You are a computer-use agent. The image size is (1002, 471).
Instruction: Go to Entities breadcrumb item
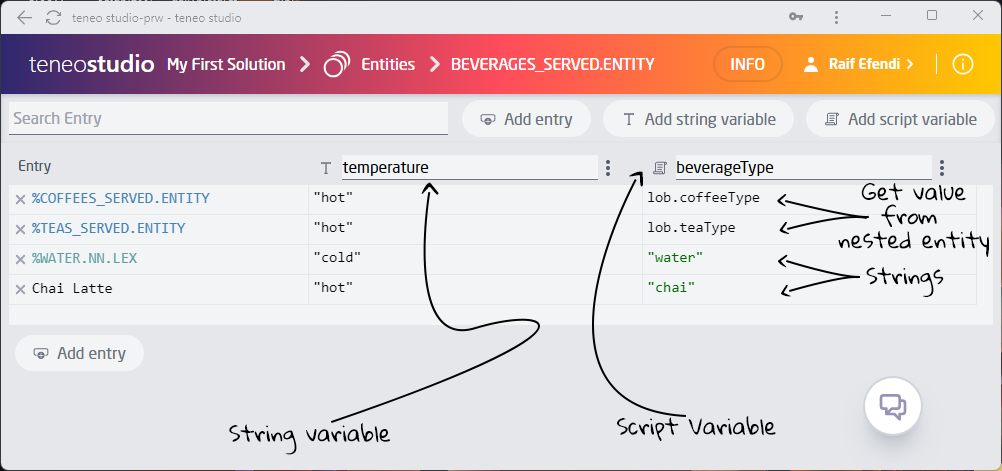point(388,64)
